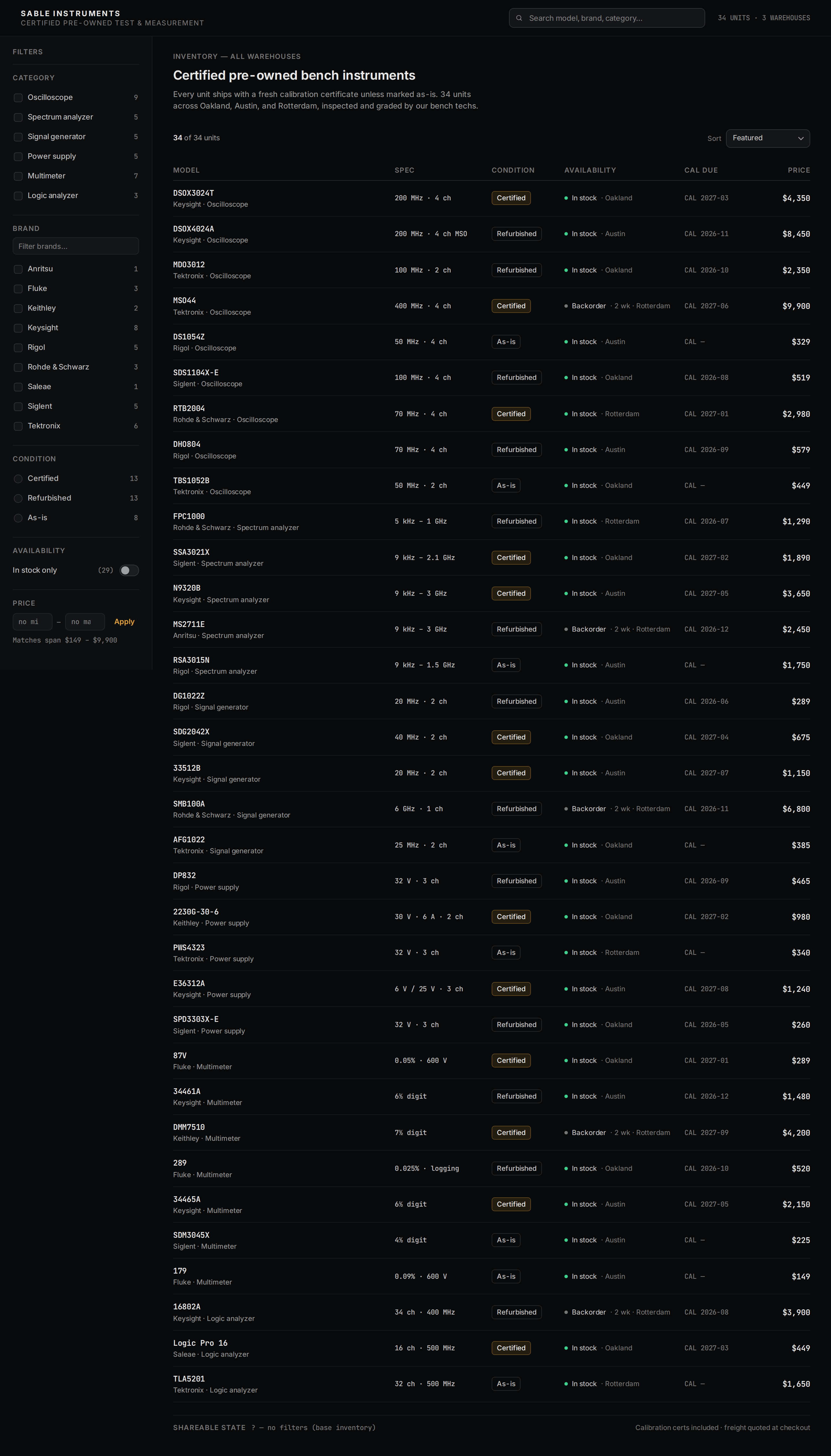Screen dimensions: 831x1456
Task: Check the Tektronix brand filter
Action: (x=18, y=426)
